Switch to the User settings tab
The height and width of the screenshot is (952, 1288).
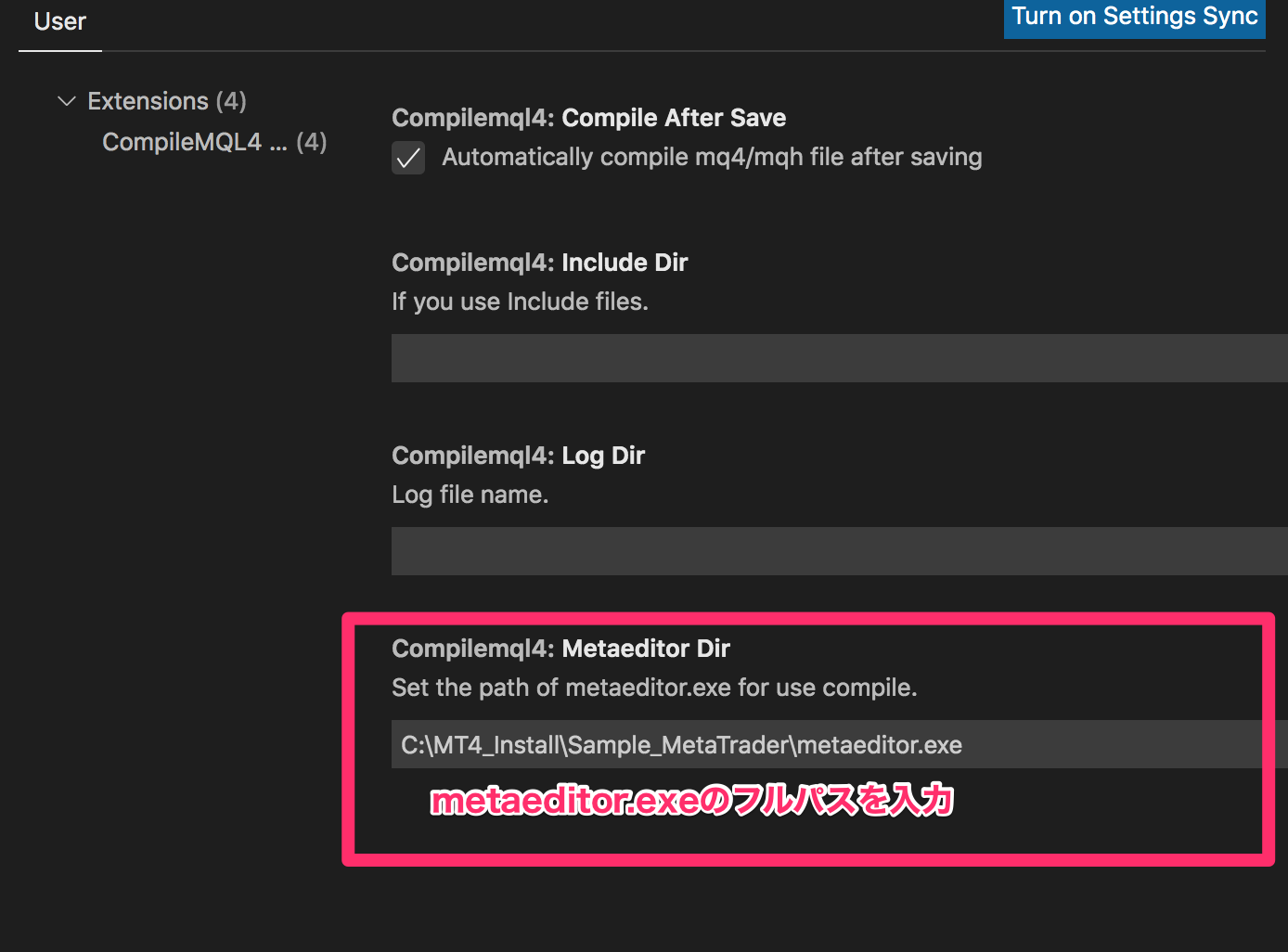(59, 21)
